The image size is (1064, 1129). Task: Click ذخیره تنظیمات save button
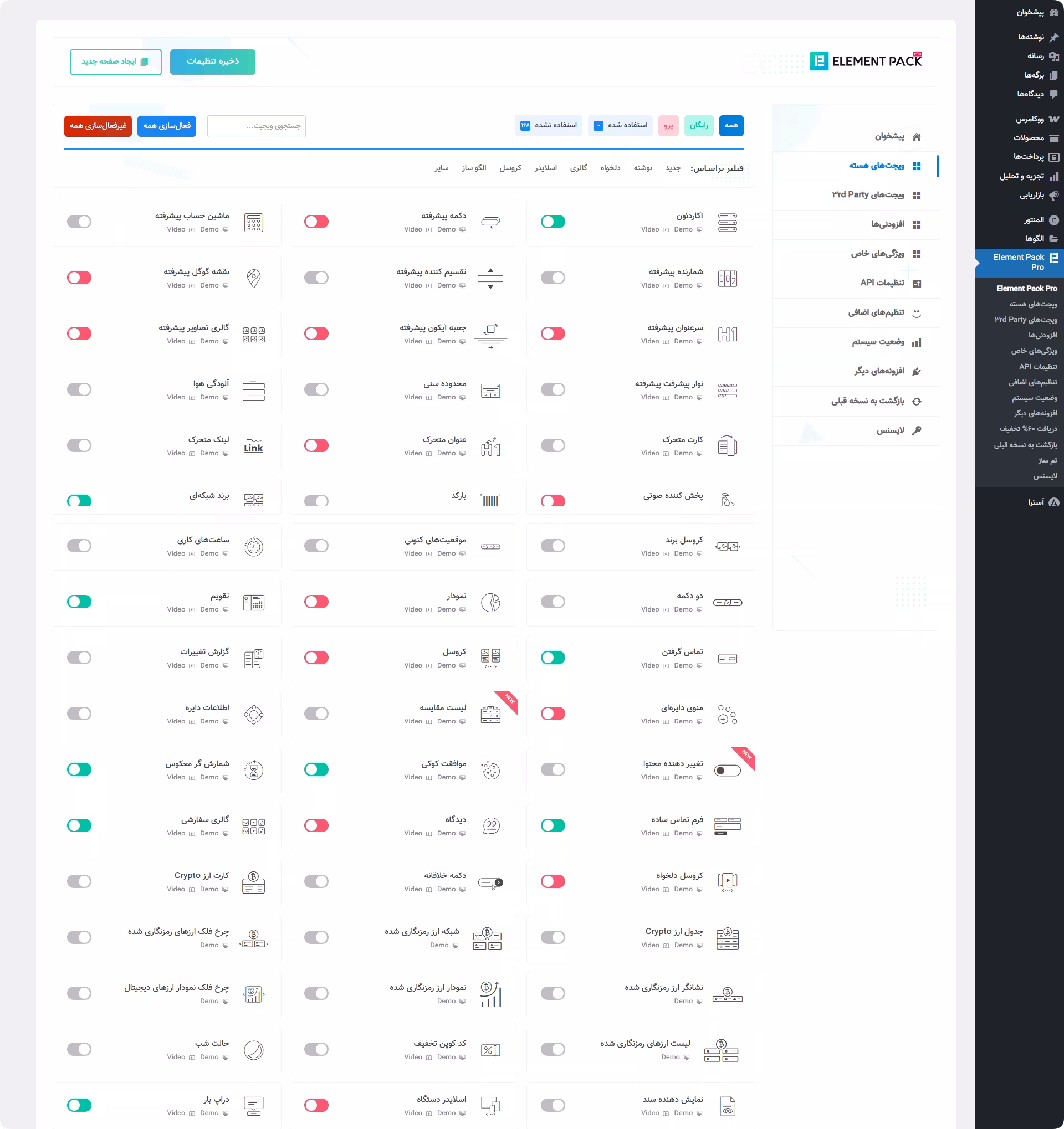[212, 61]
